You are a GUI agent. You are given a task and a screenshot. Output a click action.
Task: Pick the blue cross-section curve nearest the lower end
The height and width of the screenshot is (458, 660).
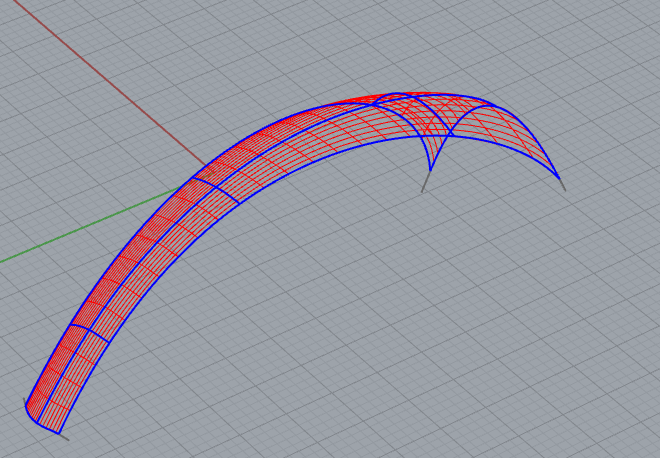pos(89,332)
